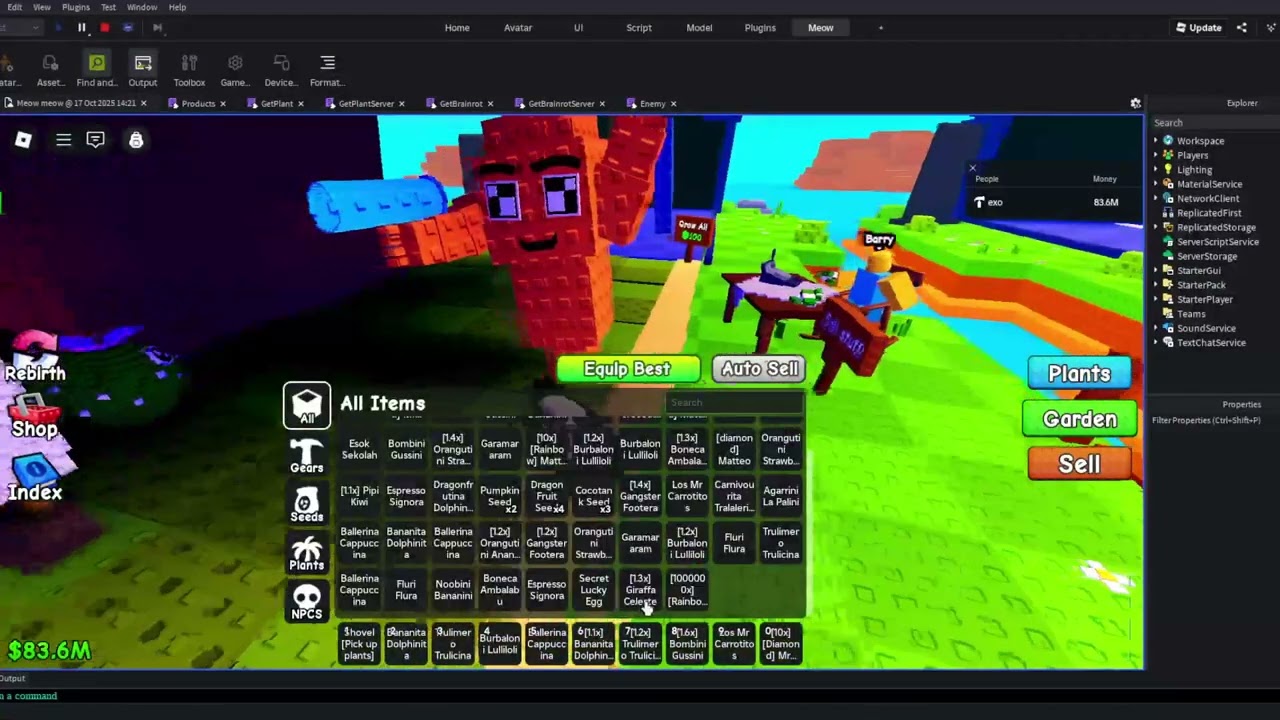This screenshot has height=720, width=1280.
Task: Click the Equip Best button
Action: click(627, 369)
